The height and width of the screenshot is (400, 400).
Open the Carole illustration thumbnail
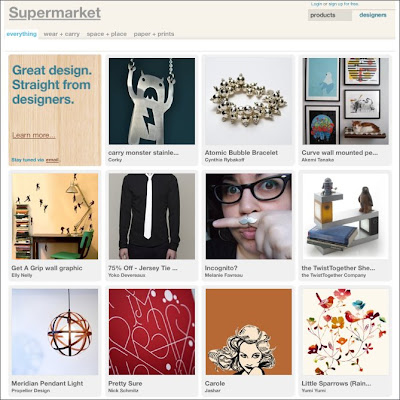[x=249, y=332]
